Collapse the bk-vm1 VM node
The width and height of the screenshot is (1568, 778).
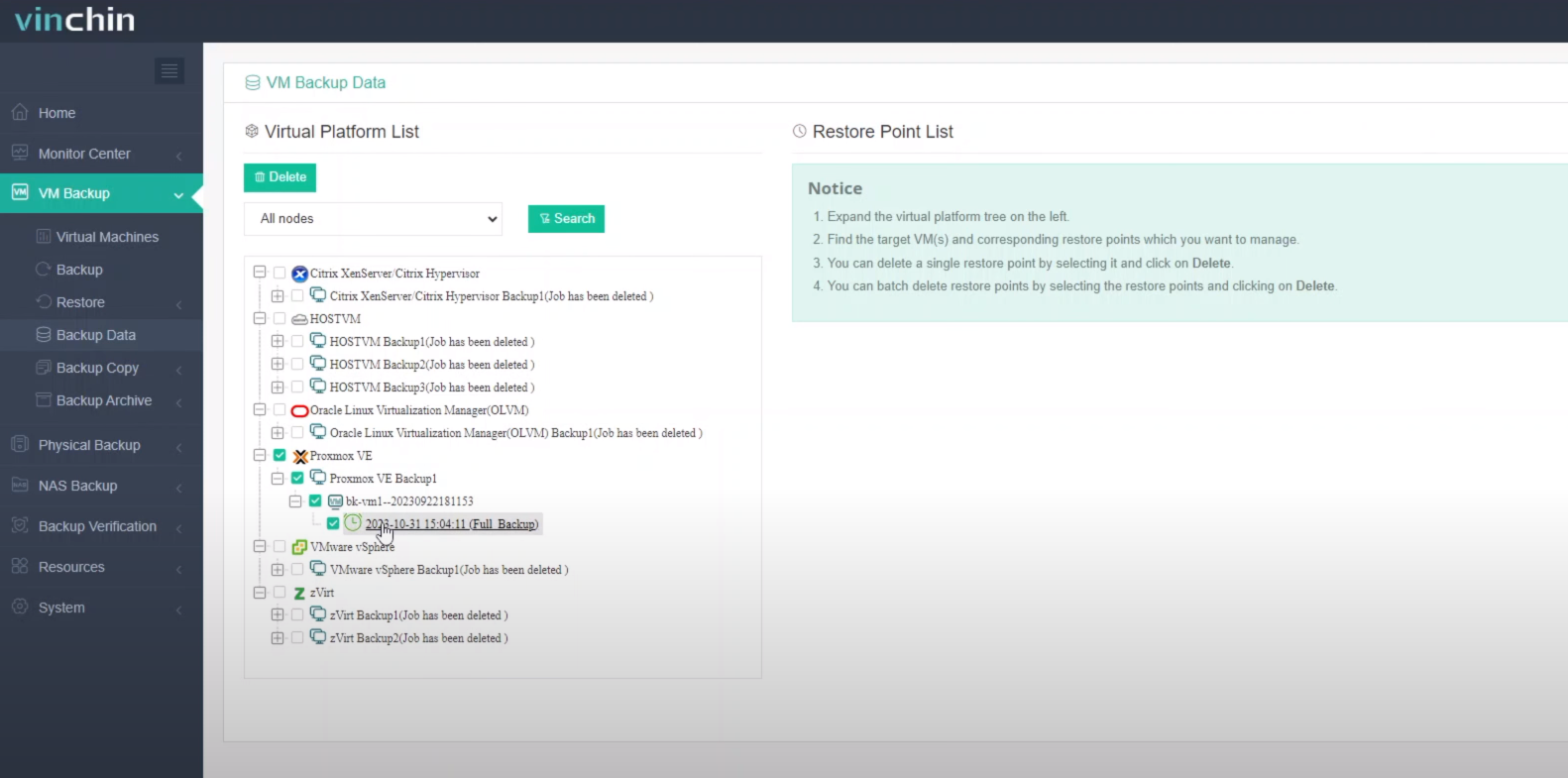tap(295, 500)
